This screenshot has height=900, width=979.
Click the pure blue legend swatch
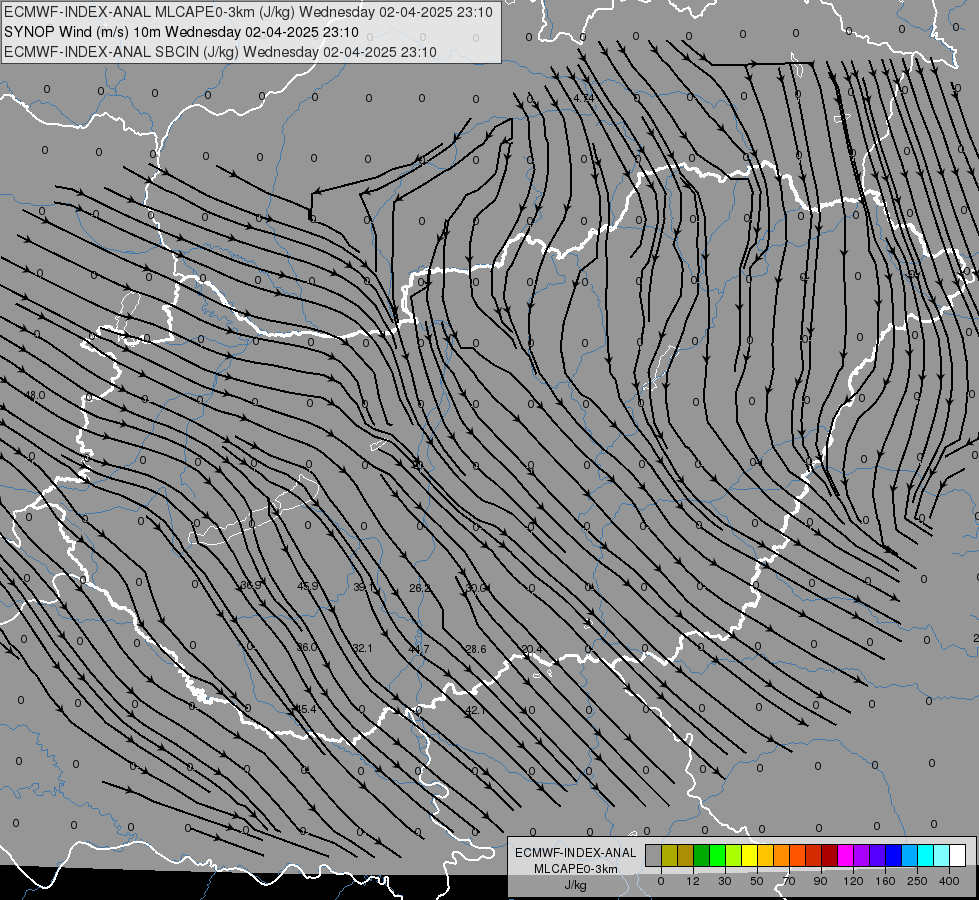click(894, 855)
